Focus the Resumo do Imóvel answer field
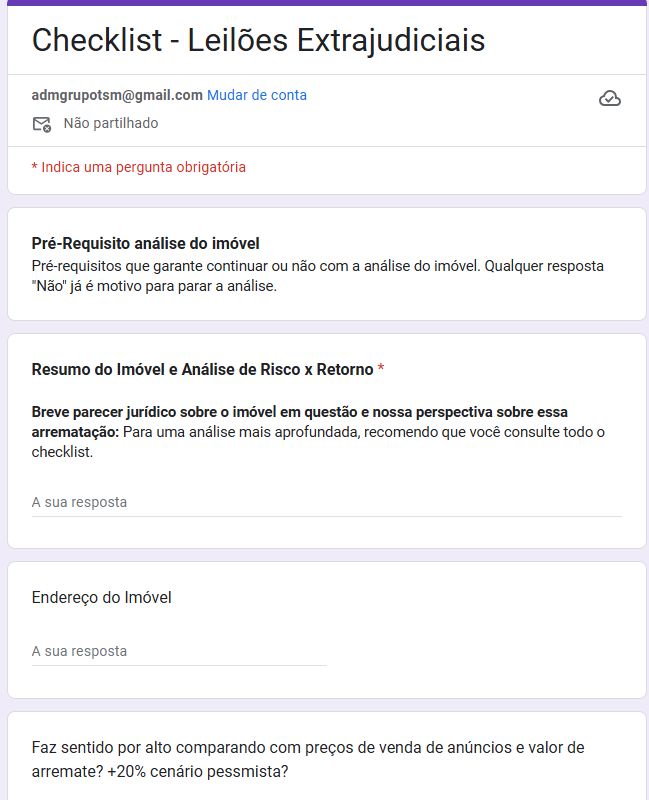649x800 pixels. pos(327,503)
